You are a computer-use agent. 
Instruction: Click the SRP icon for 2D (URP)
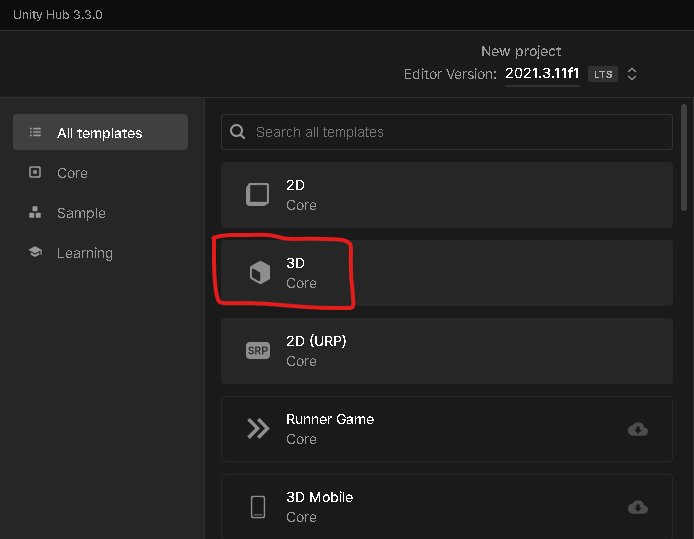click(x=258, y=351)
